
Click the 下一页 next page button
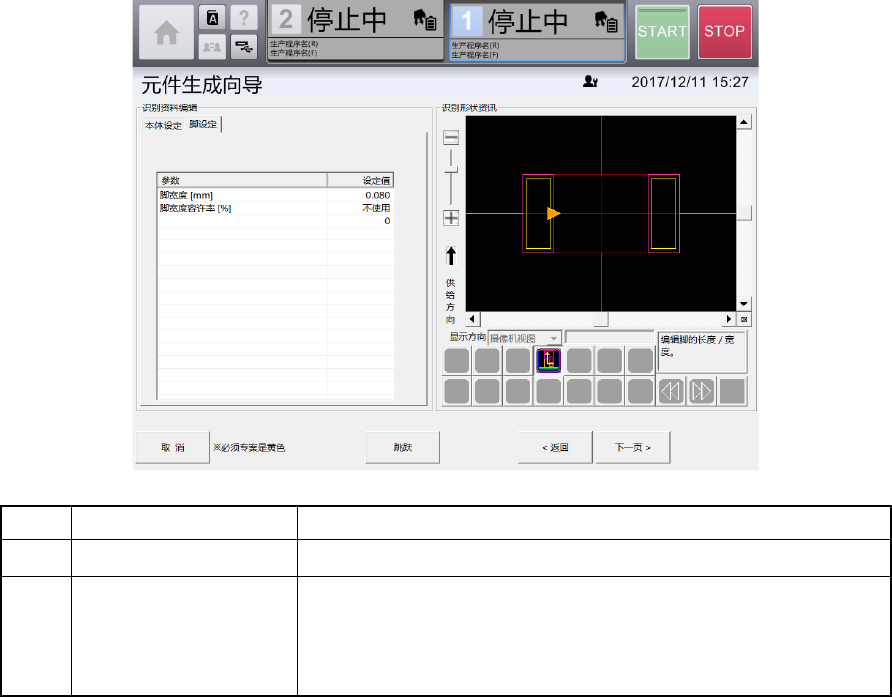tap(632, 448)
